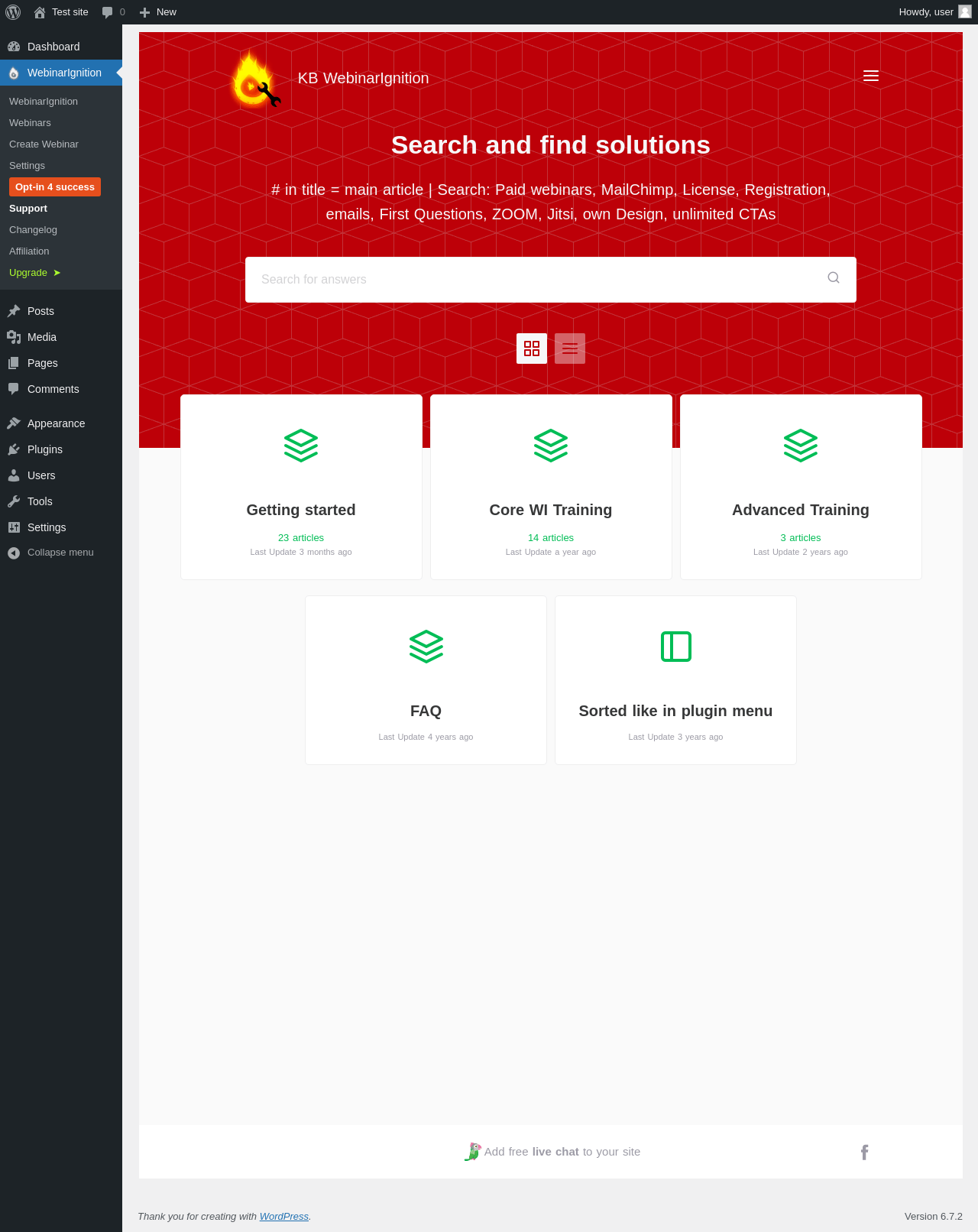
Task: Click the Users person icon
Action: pyautogui.click(x=14, y=475)
